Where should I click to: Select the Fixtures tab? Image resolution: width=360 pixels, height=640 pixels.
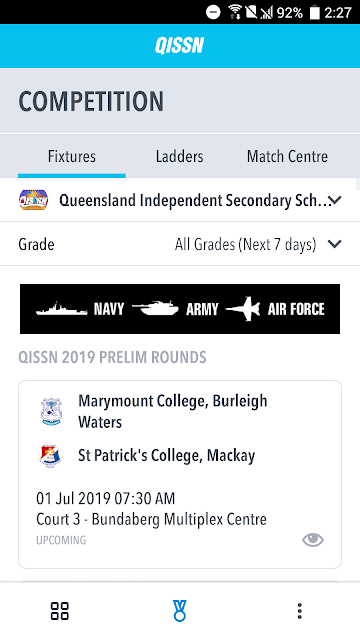pos(72,156)
